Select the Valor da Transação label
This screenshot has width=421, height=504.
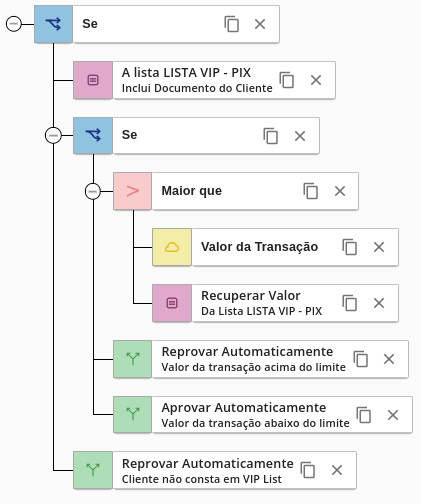(259, 247)
